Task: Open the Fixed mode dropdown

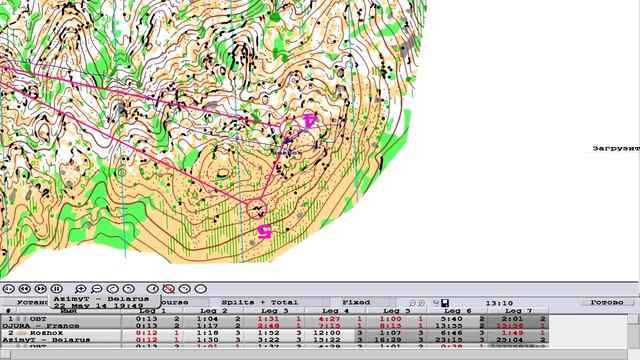Action: tap(362, 302)
